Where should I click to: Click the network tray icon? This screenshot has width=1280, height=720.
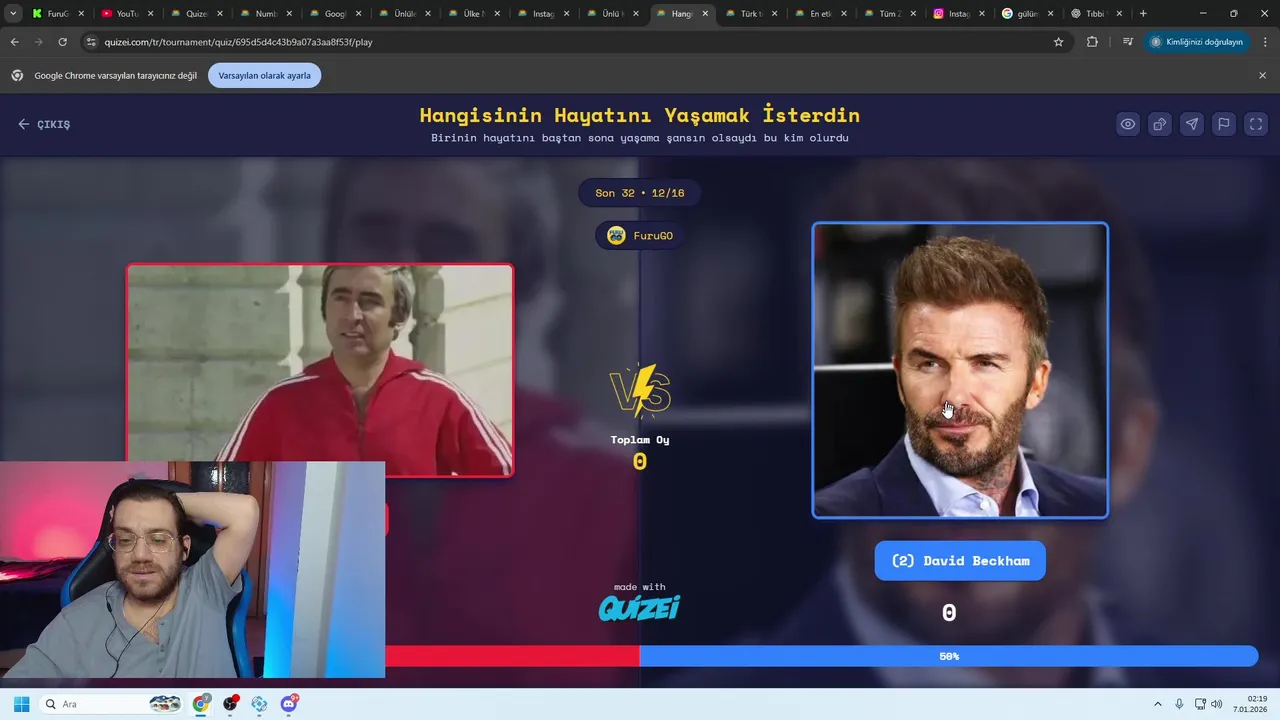[1200, 704]
